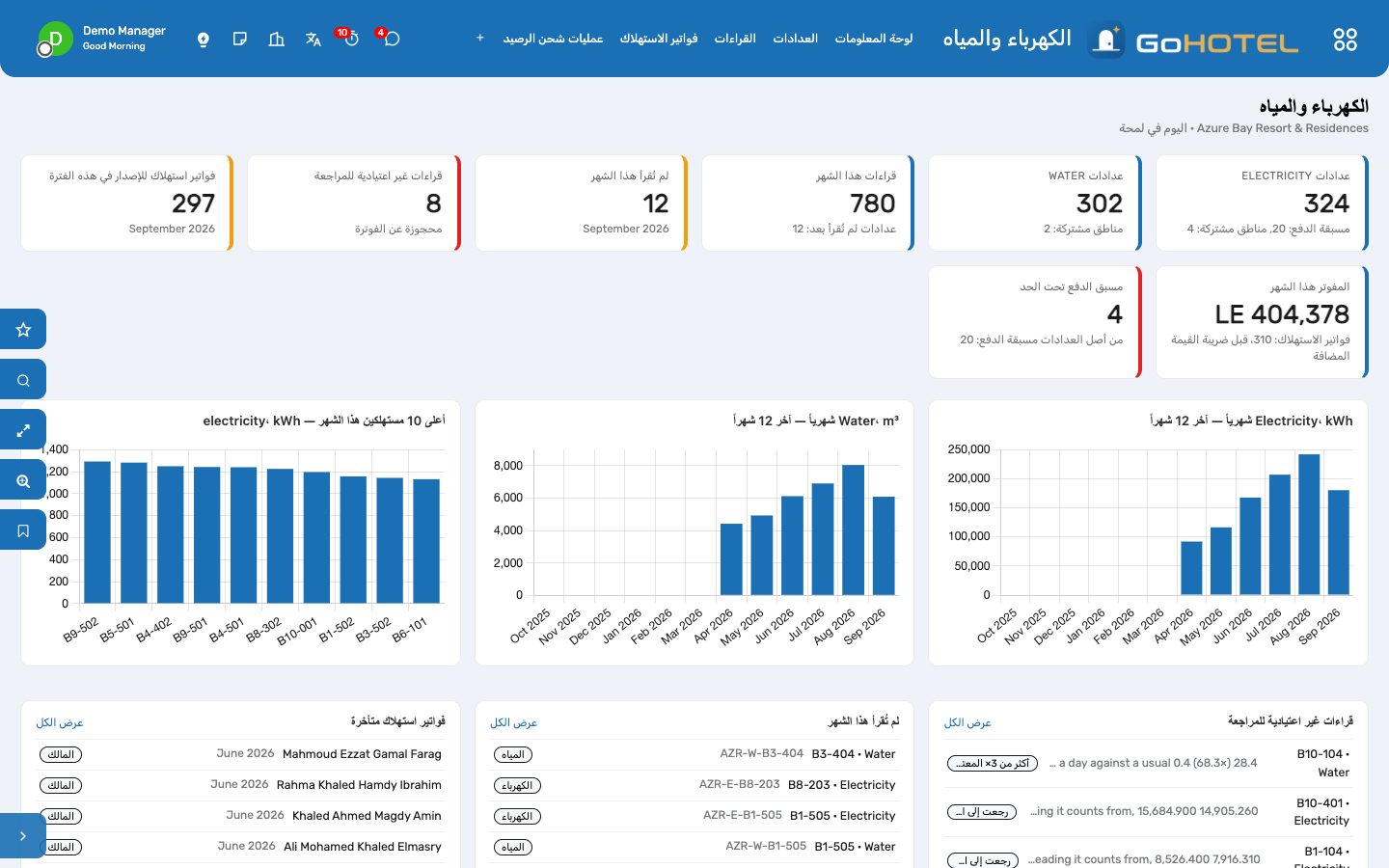Image resolution: width=1389 pixels, height=868 pixels.
Task: Open the invoices to issue card showing 297
Action: click(x=127, y=203)
